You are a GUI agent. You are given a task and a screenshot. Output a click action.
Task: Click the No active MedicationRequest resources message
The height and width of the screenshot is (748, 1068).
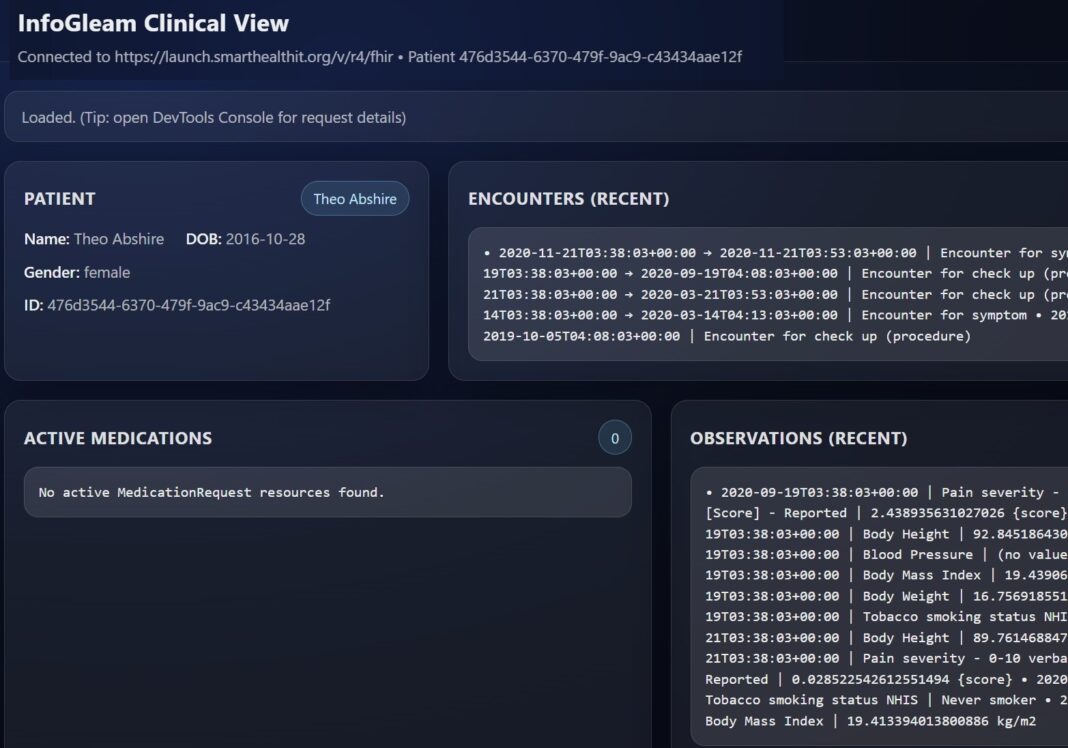[x=211, y=493]
